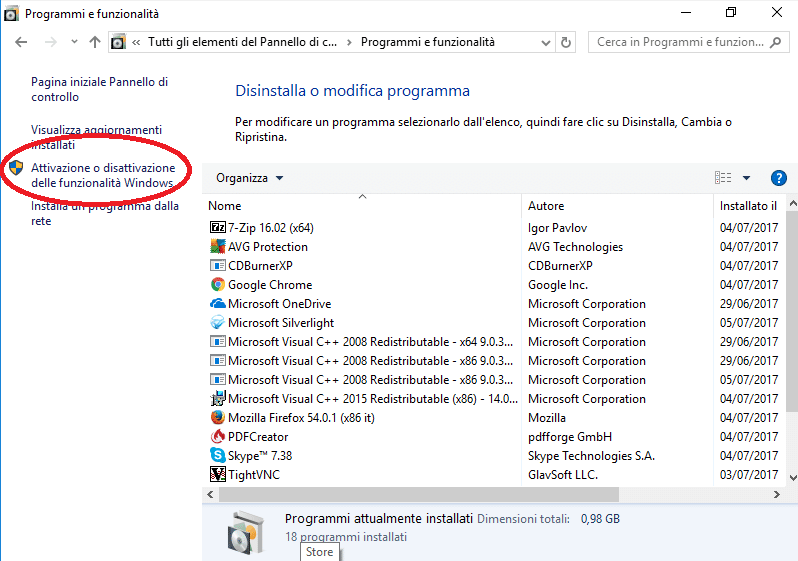The height and width of the screenshot is (561, 798).
Task: Select the AVG Protection entry
Action: [x=268, y=246]
